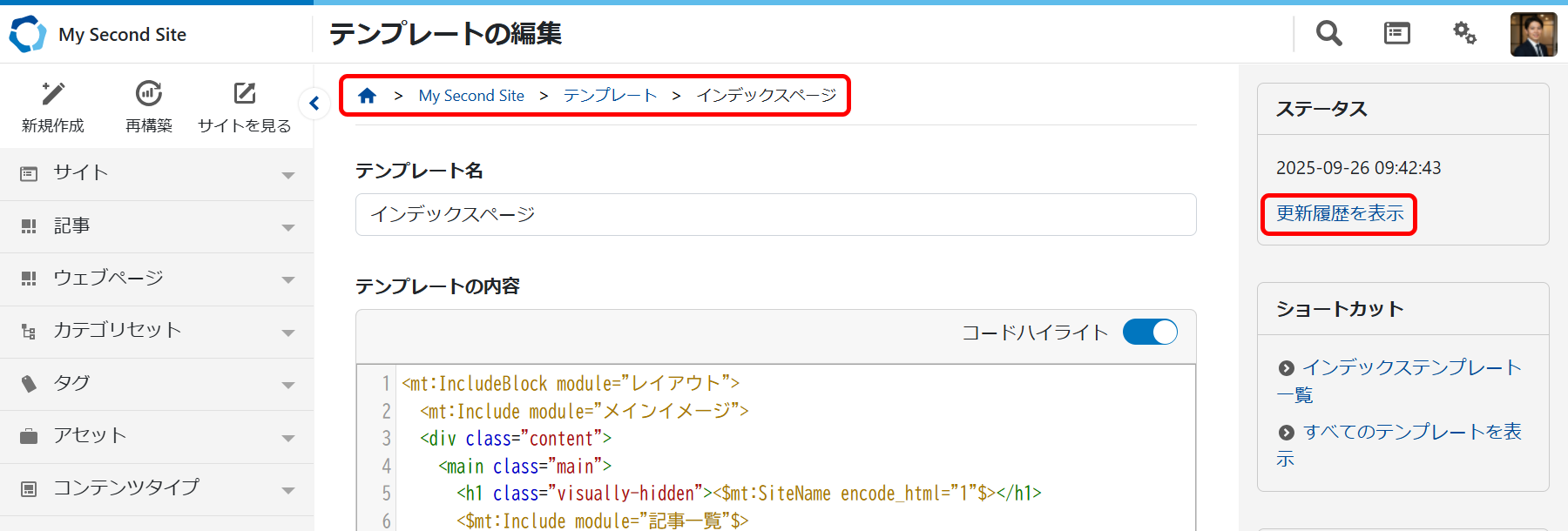Screen dimensions: 1568x531
Task: Expand the カテゴリセット menu section
Action: pyautogui.click(x=157, y=331)
